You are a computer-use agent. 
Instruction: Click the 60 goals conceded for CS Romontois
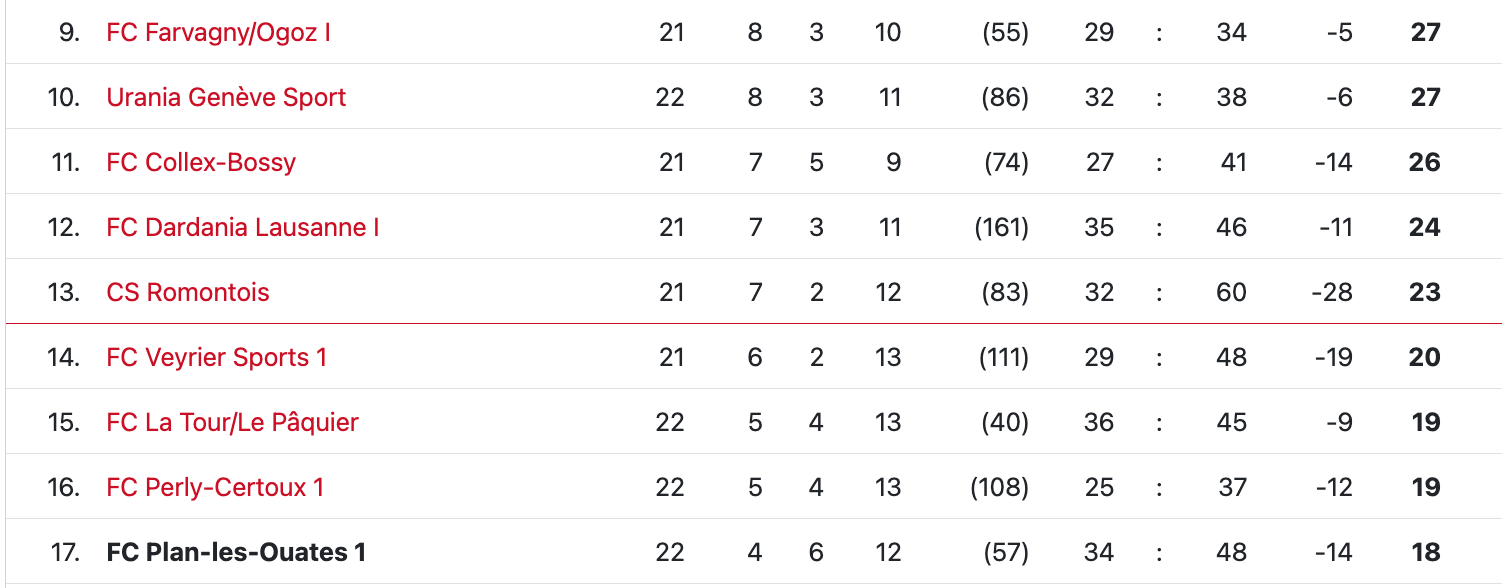[x=1231, y=292]
